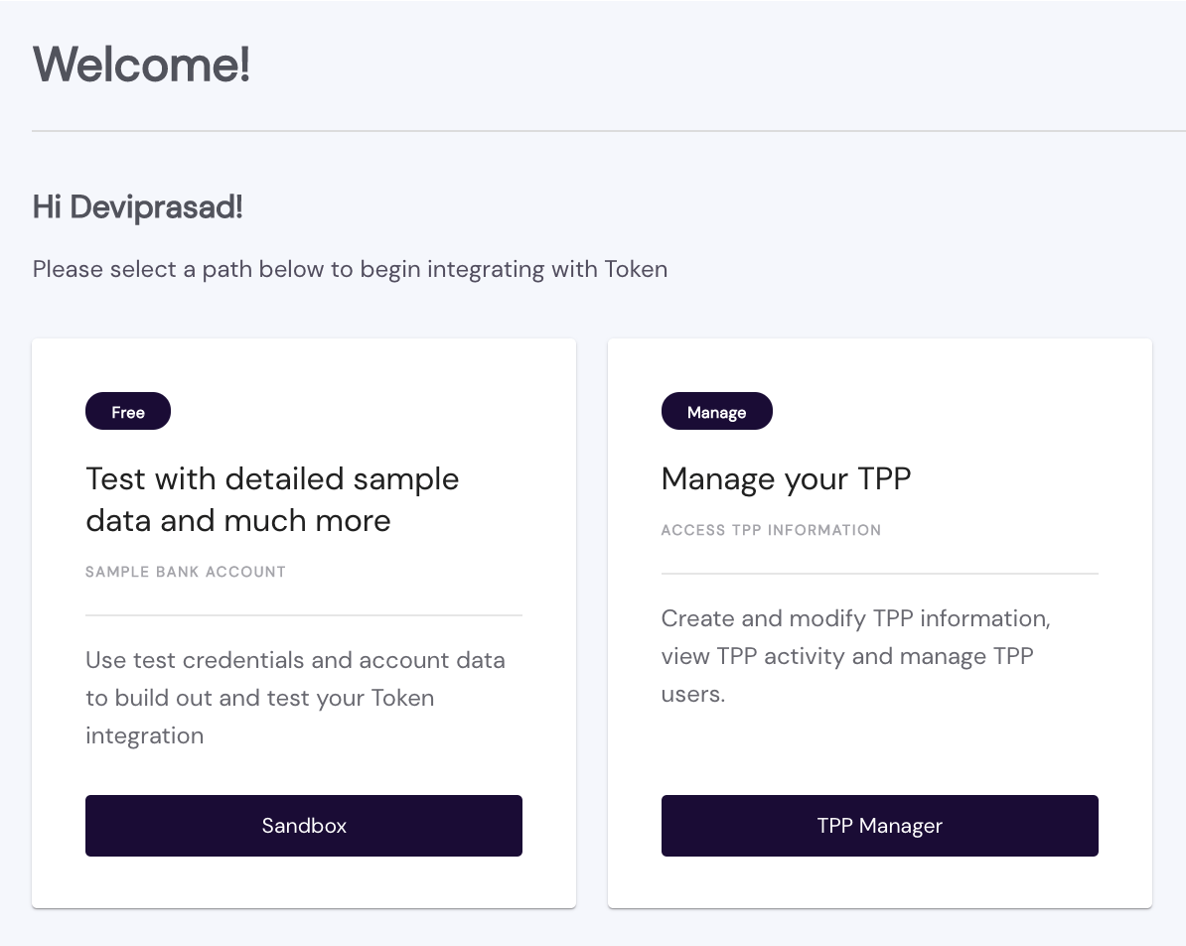Screen dimensions: 1186x946
Task: Click the 'data and much more' title line
Action: pyautogui.click(x=238, y=521)
